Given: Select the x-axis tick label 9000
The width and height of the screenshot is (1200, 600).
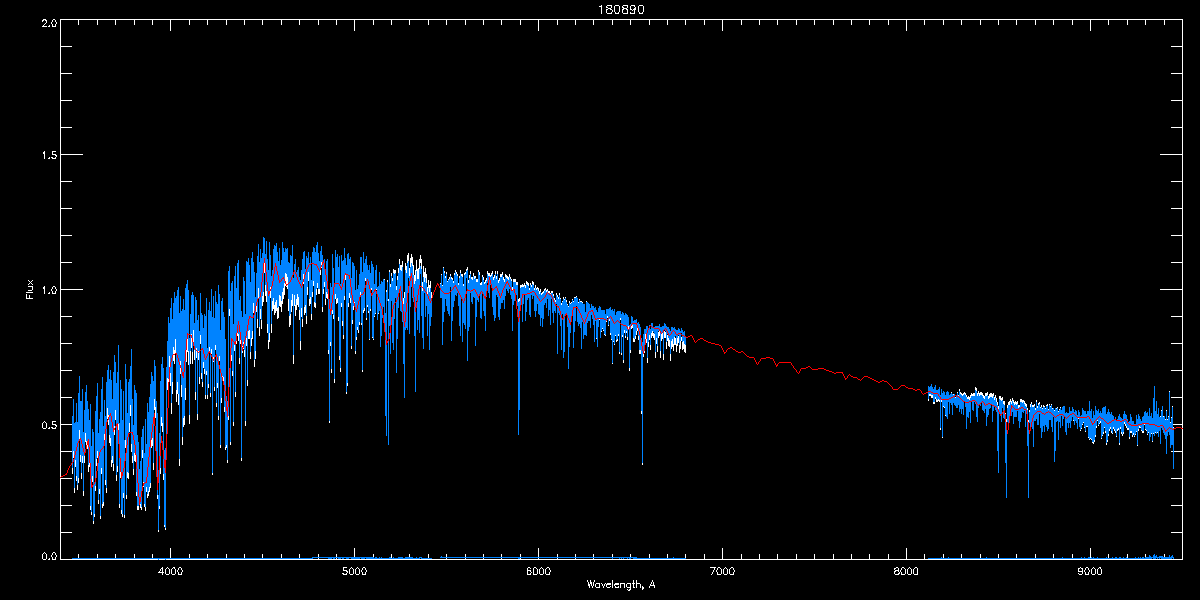Looking at the screenshot, I should [x=1090, y=571].
